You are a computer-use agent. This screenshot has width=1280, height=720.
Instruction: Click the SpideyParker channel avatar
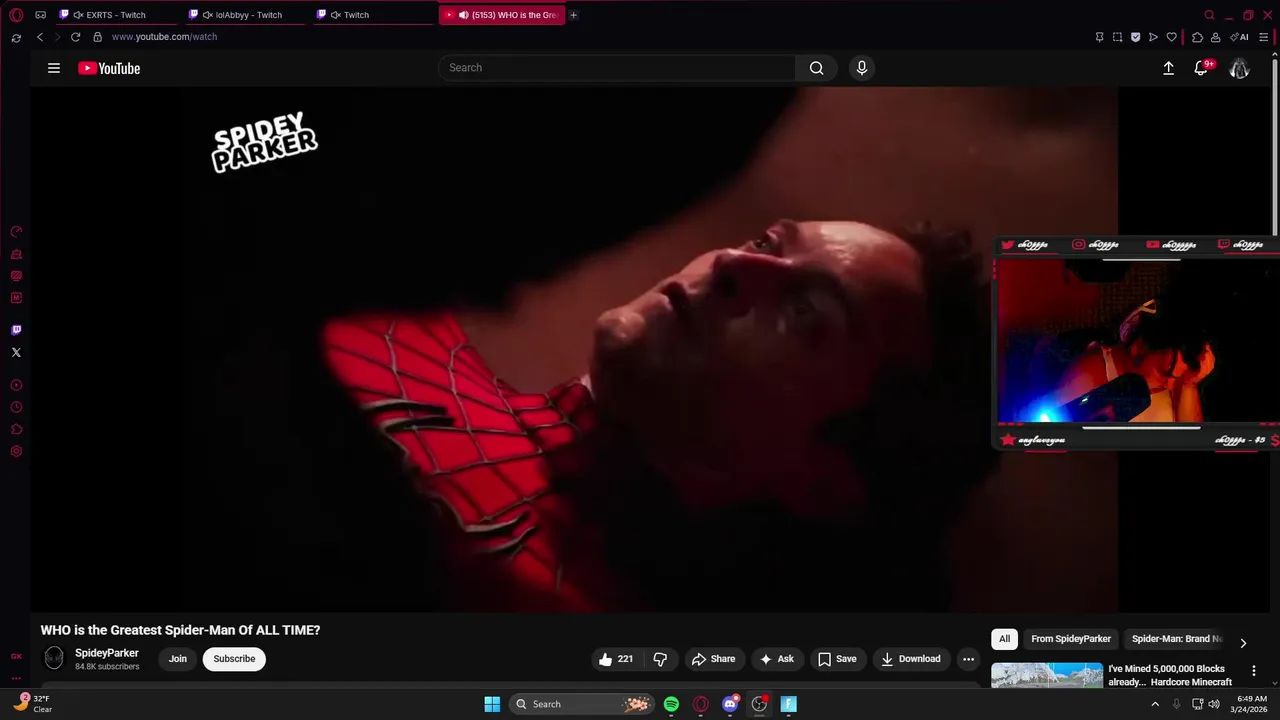click(x=54, y=658)
